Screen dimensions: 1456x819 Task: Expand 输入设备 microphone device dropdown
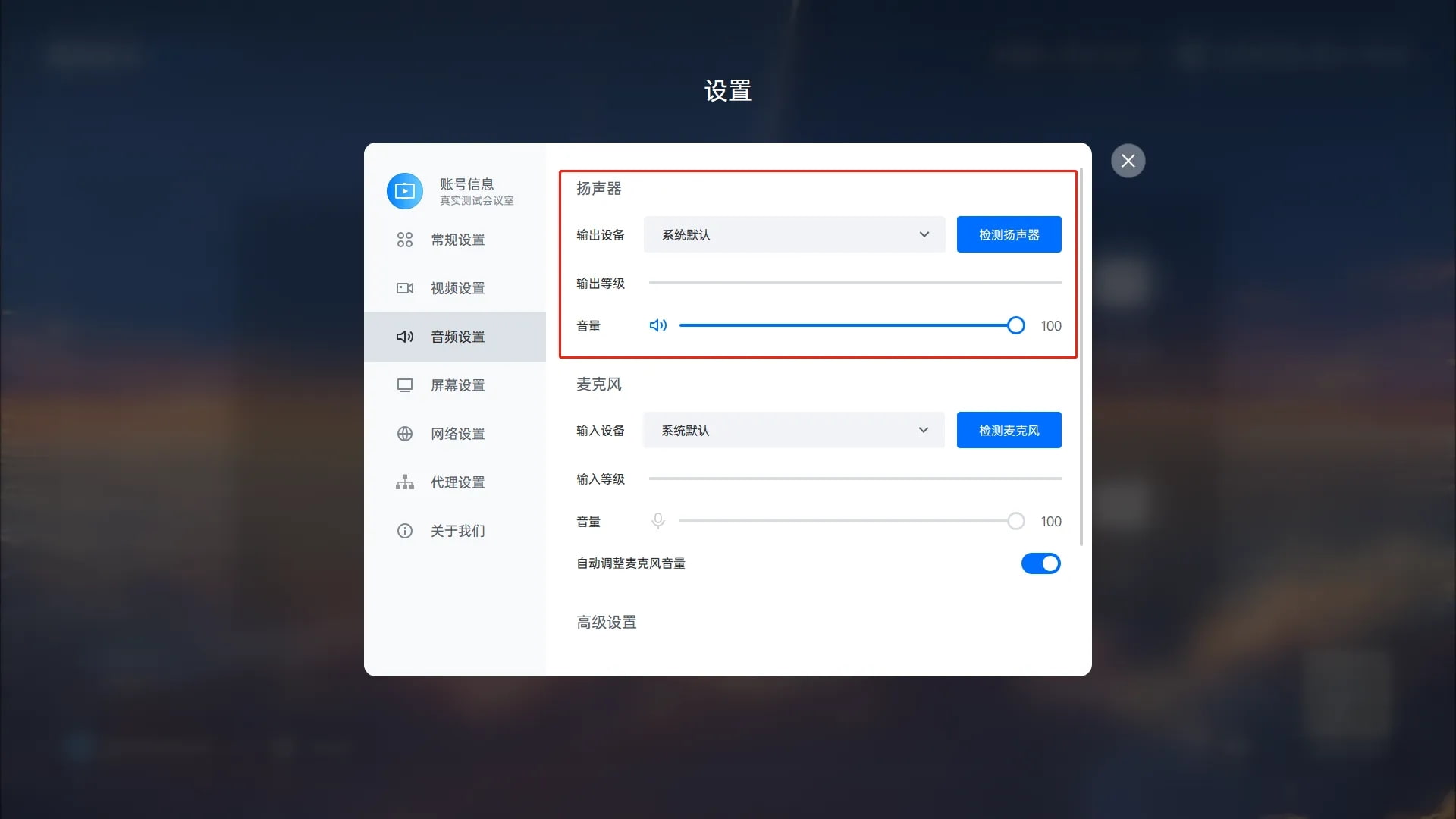[x=793, y=430]
